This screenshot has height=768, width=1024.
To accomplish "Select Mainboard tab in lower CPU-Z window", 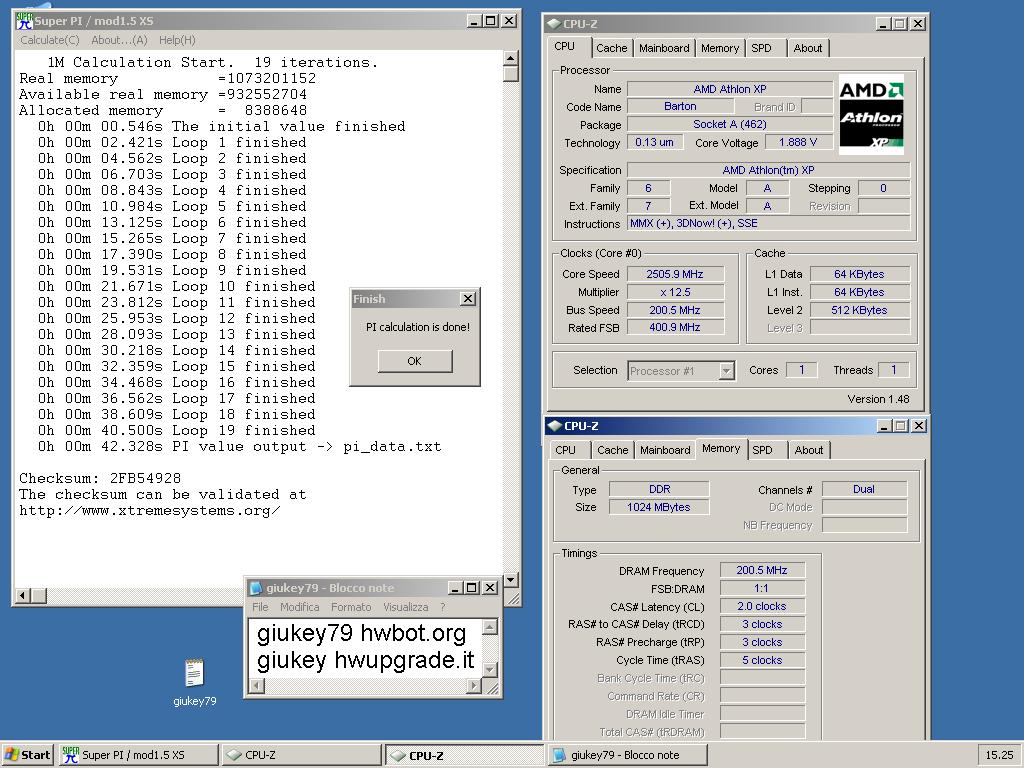I will pyautogui.click(x=665, y=450).
